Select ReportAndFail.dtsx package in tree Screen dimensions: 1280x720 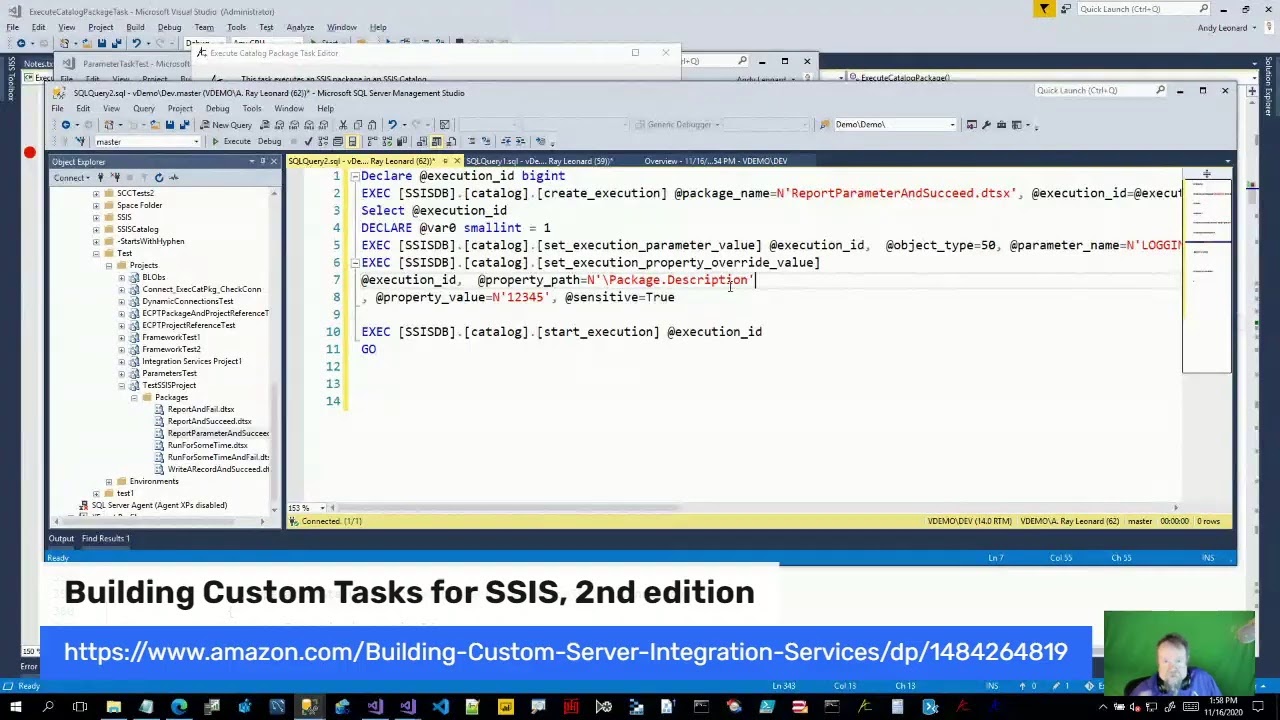coord(200,409)
